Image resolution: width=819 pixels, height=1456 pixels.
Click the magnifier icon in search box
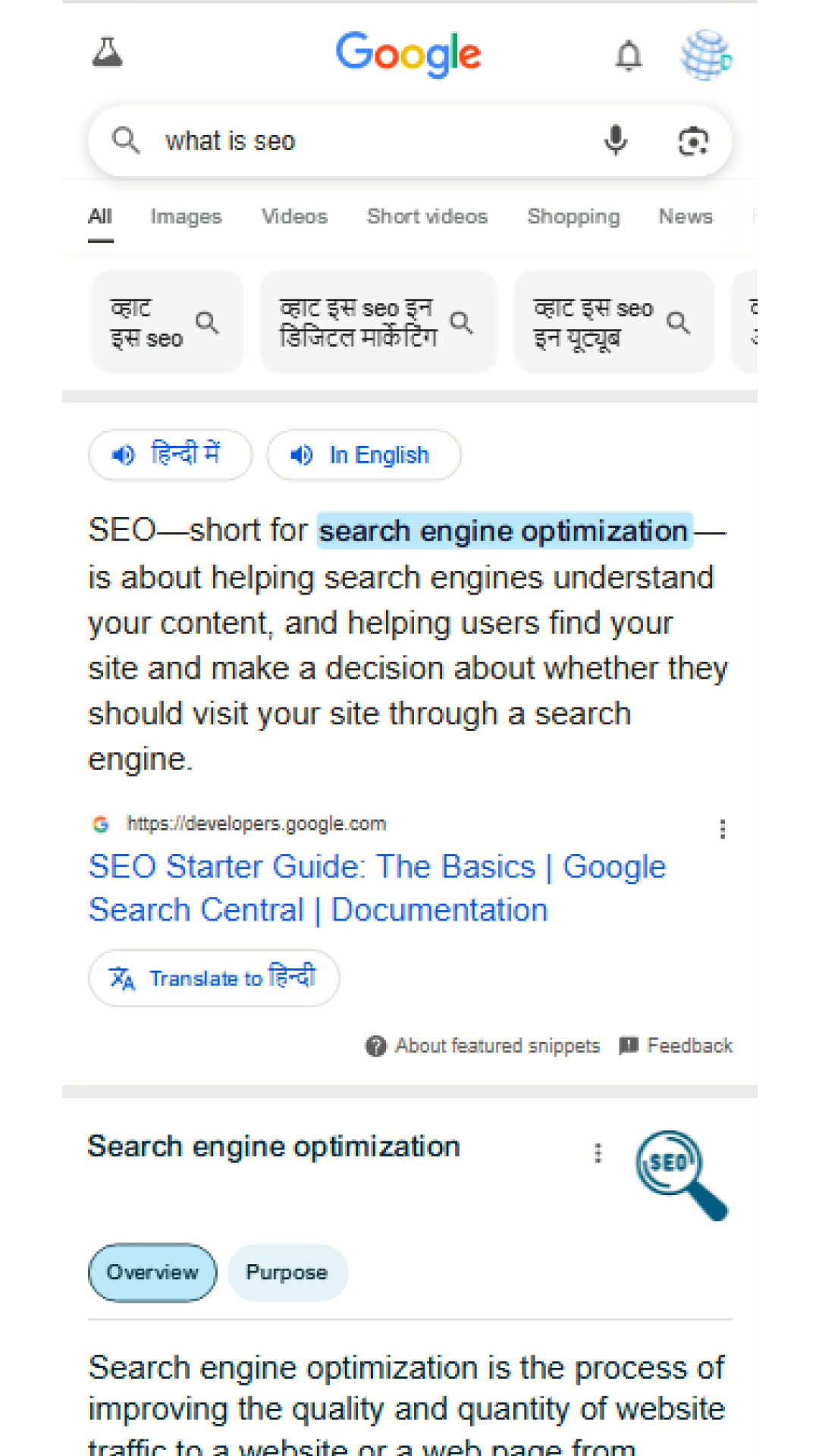click(x=126, y=140)
